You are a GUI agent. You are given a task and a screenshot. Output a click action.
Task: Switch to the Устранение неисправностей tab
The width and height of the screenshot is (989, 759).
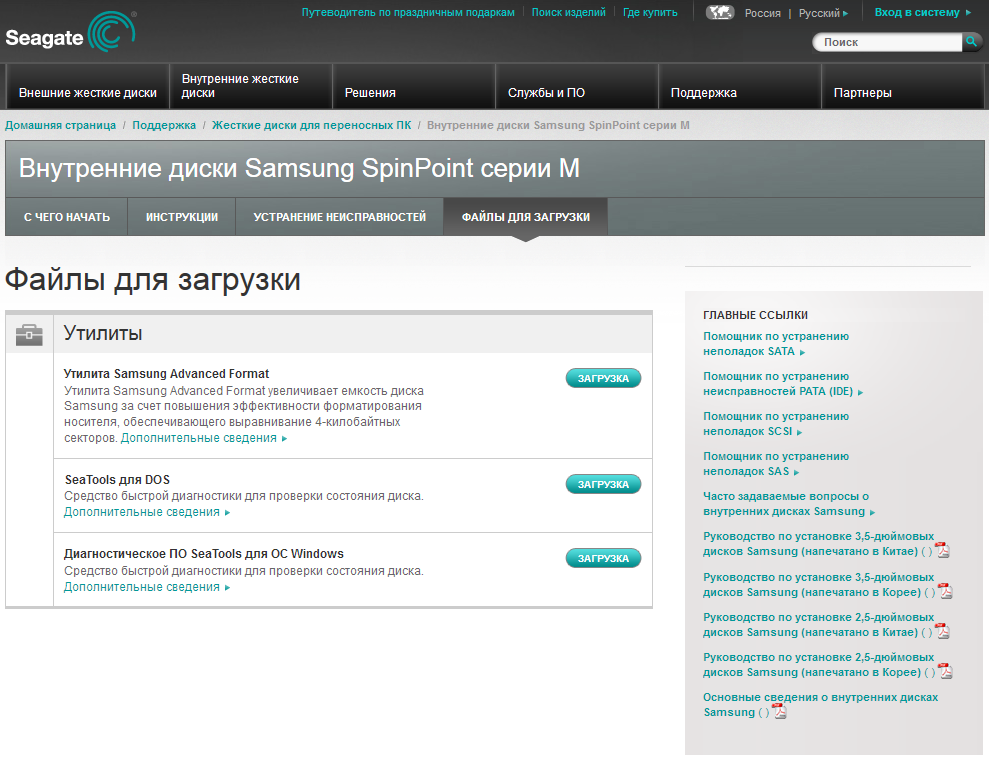click(x=339, y=217)
